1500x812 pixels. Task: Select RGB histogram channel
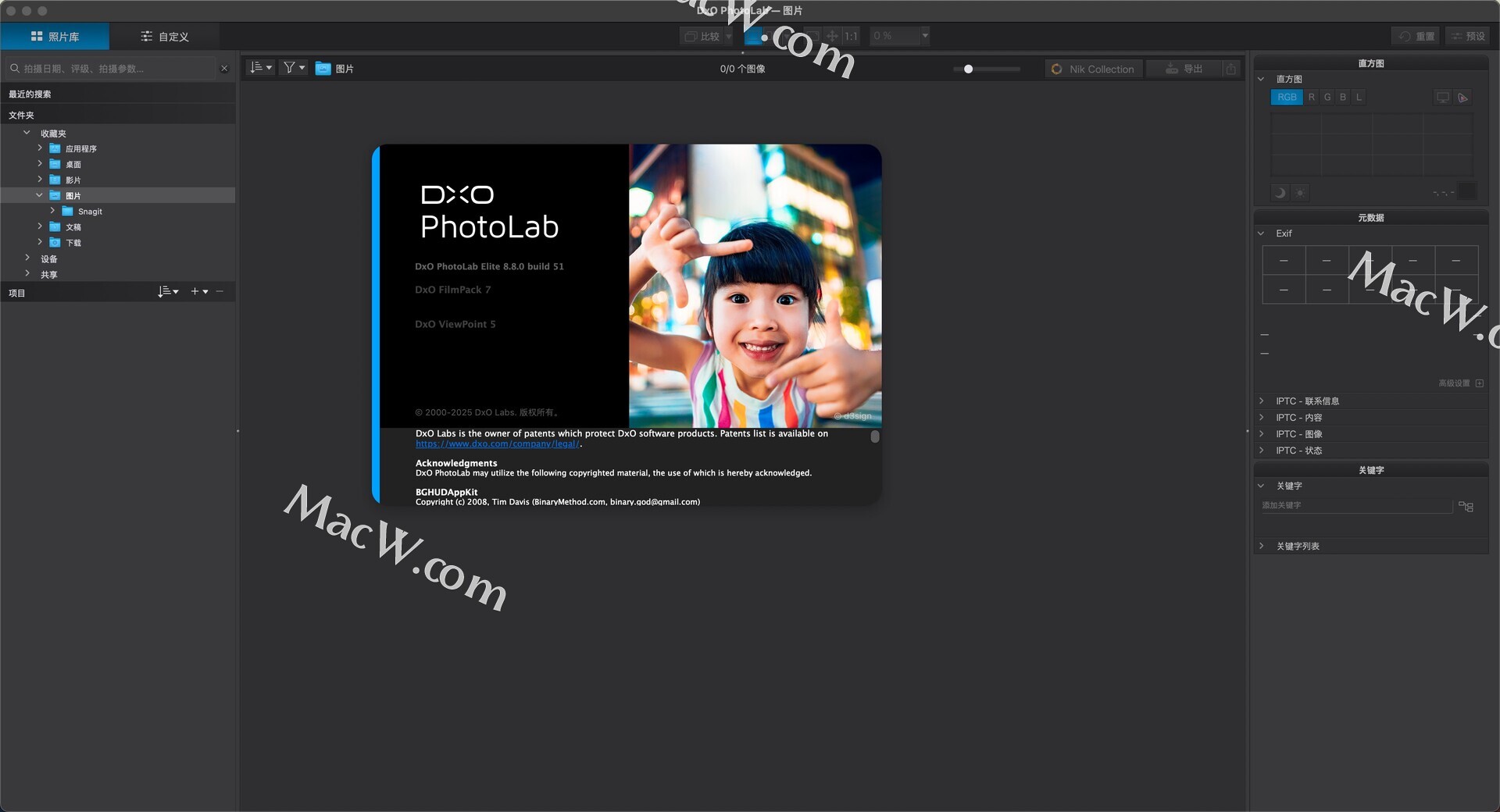point(1287,97)
